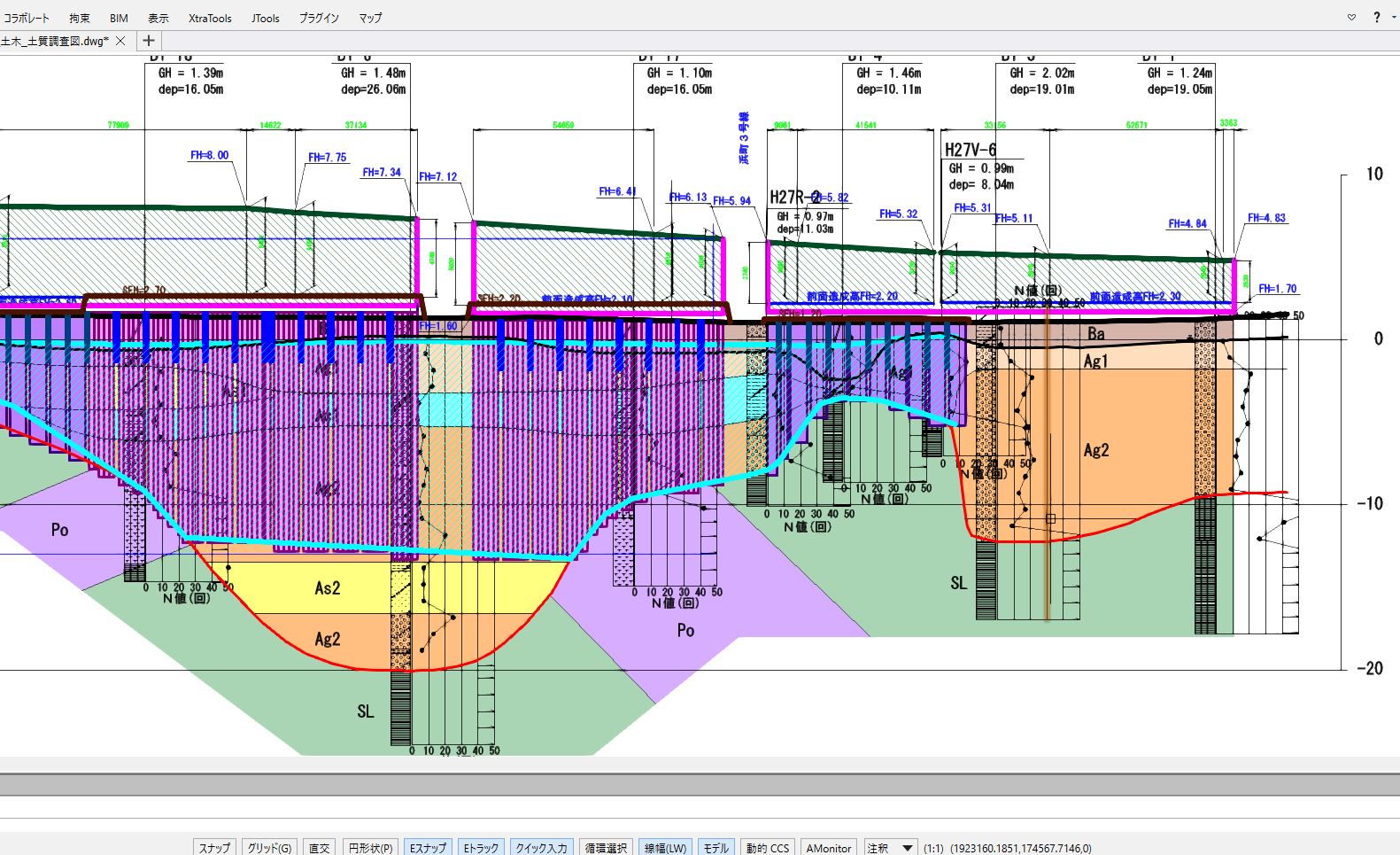The height and width of the screenshot is (855, 1400).
Task: Switch to the 土木_土質調査図.dwg document tab
Action: pyautogui.click(x=55, y=41)
